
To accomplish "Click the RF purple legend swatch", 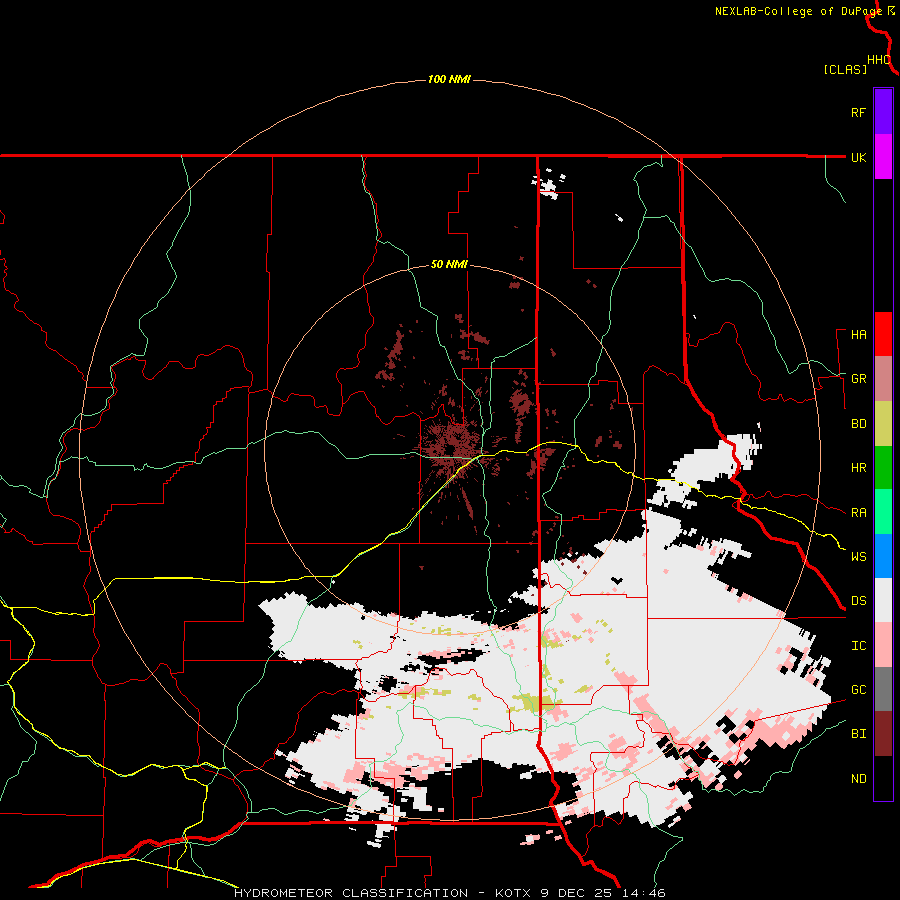I will (883, 112).
